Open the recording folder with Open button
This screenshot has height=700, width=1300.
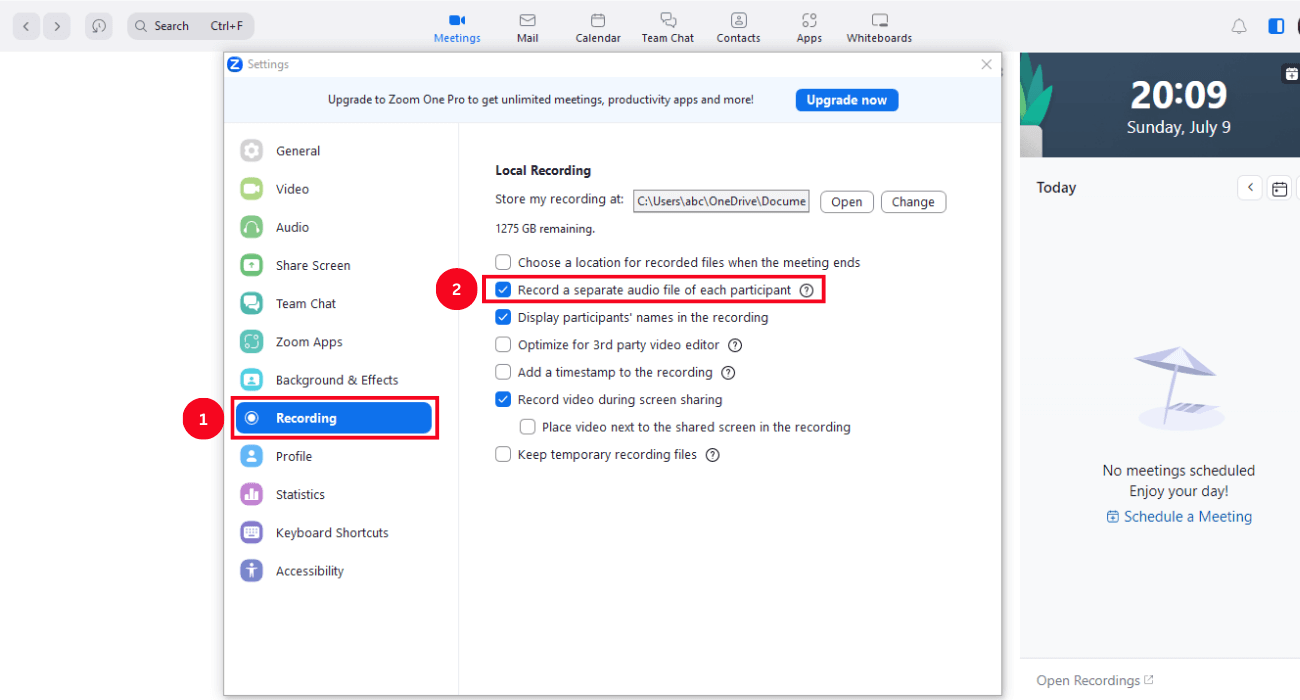point(847,202)
